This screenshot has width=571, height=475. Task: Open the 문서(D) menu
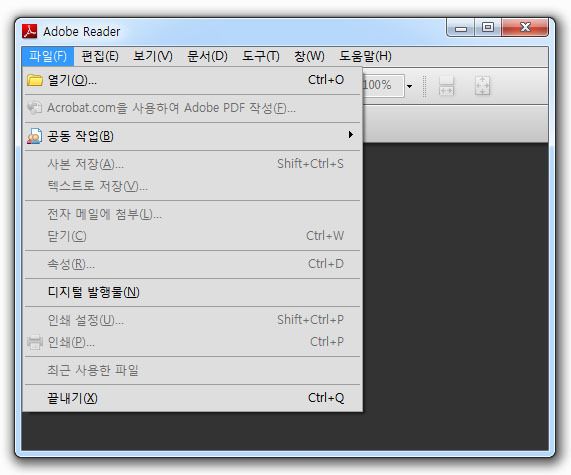(207, 56)
